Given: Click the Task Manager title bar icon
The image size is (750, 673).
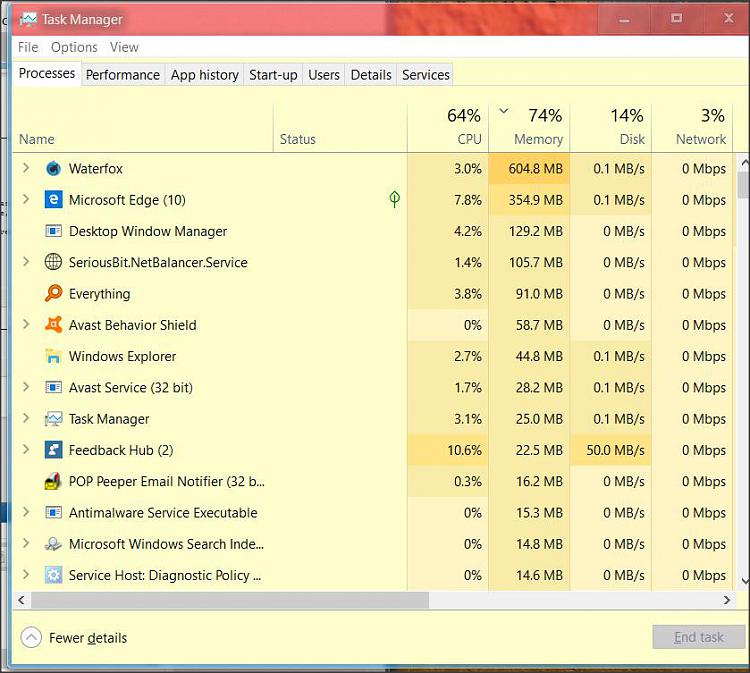Looking at the screenshot, I should pyautogui.click(x=28, y=19).
